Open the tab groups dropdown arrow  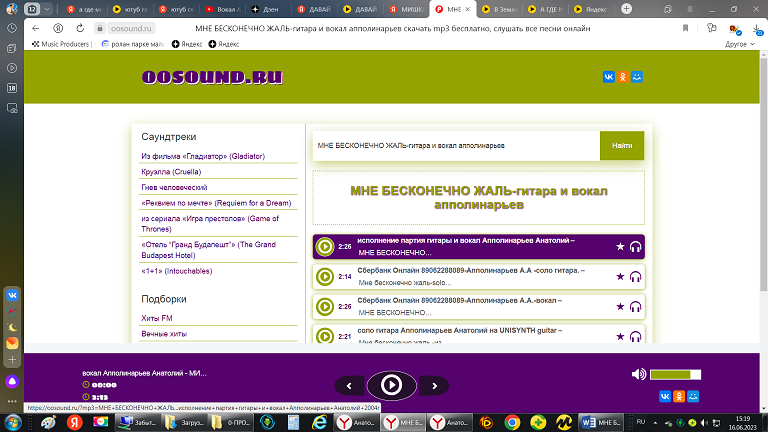tap(47, 9)
